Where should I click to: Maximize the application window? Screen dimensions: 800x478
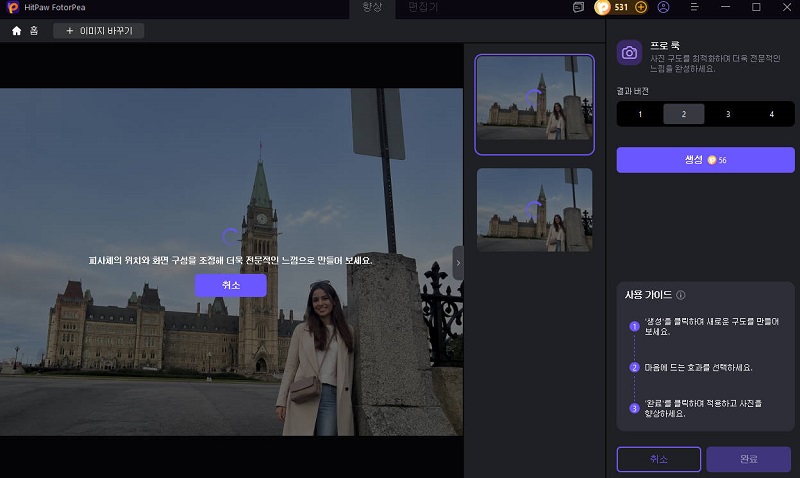click(x=756, y=7)
